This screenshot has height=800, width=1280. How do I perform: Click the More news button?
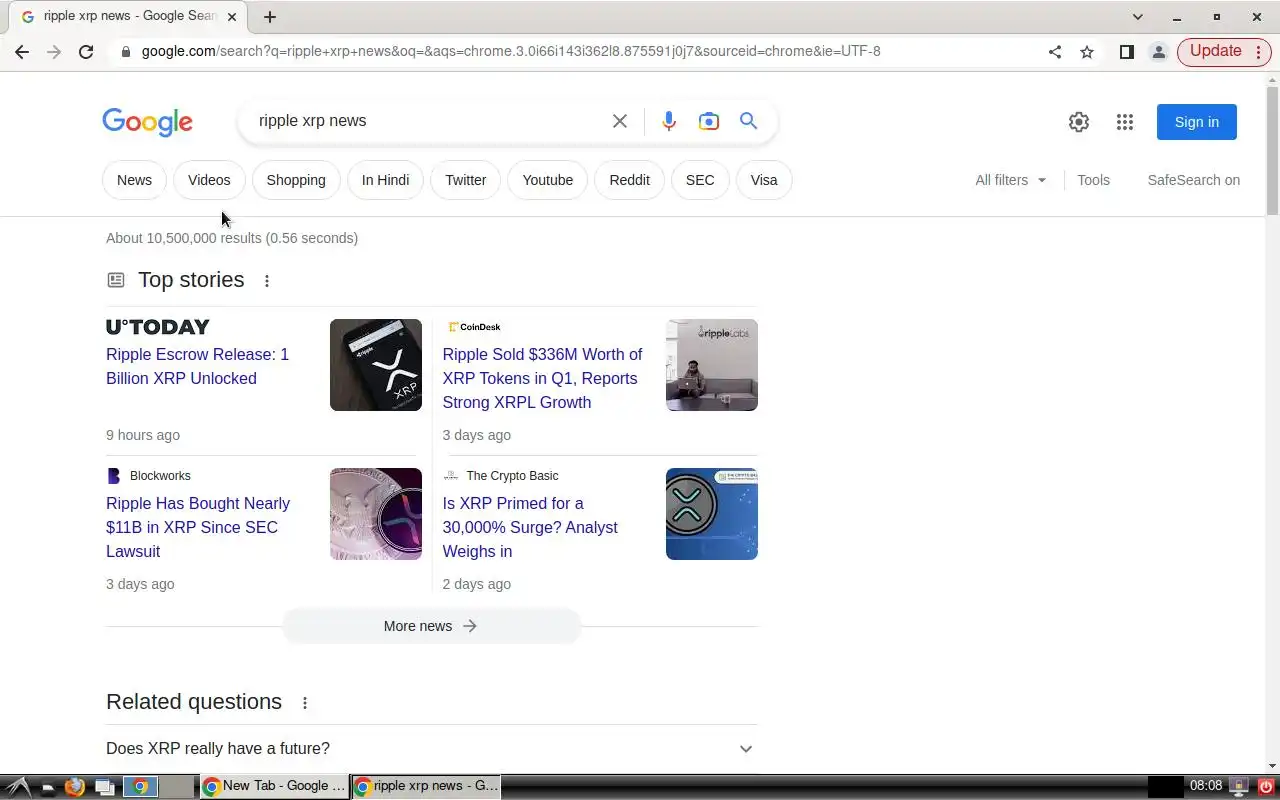(x=431, y=626)
